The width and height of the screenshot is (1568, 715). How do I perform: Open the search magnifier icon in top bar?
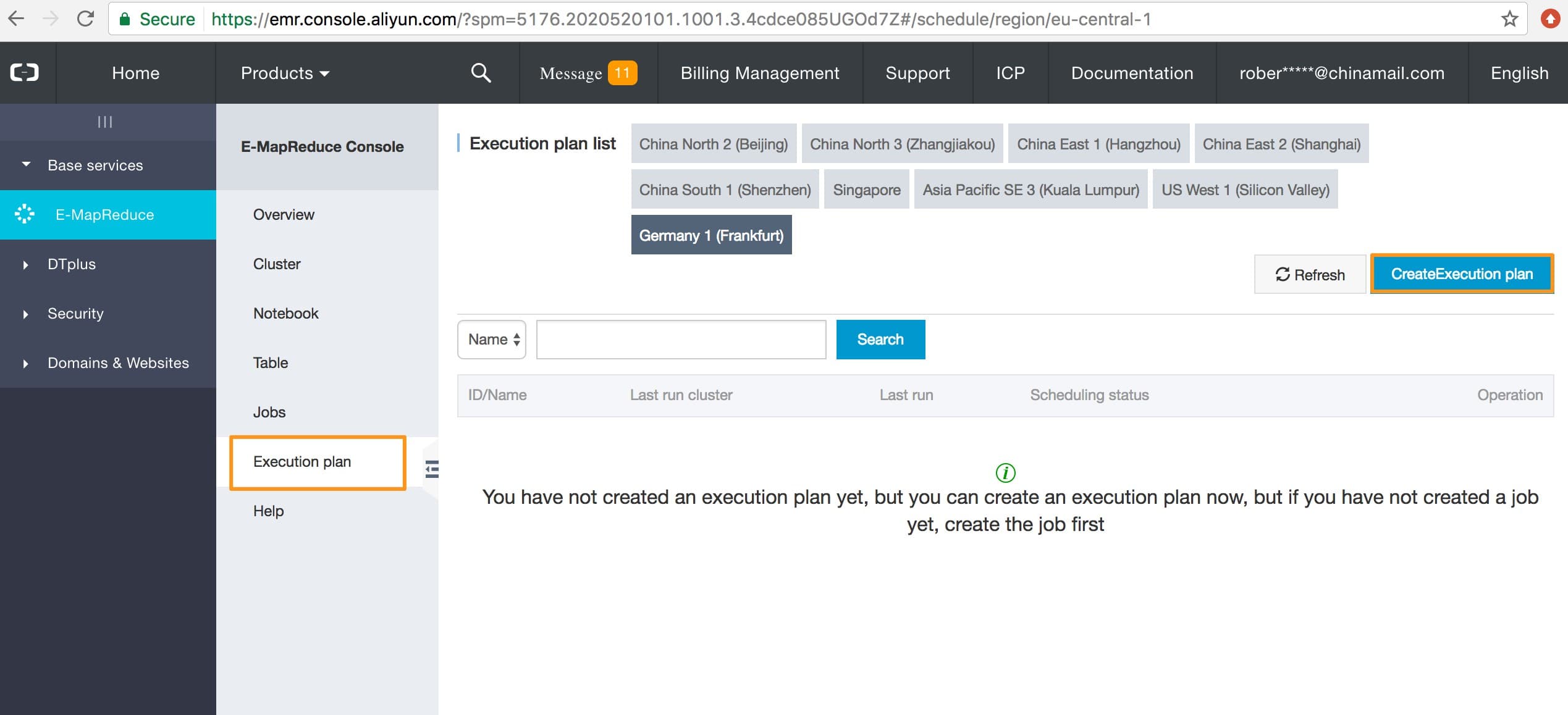point(481,73)
